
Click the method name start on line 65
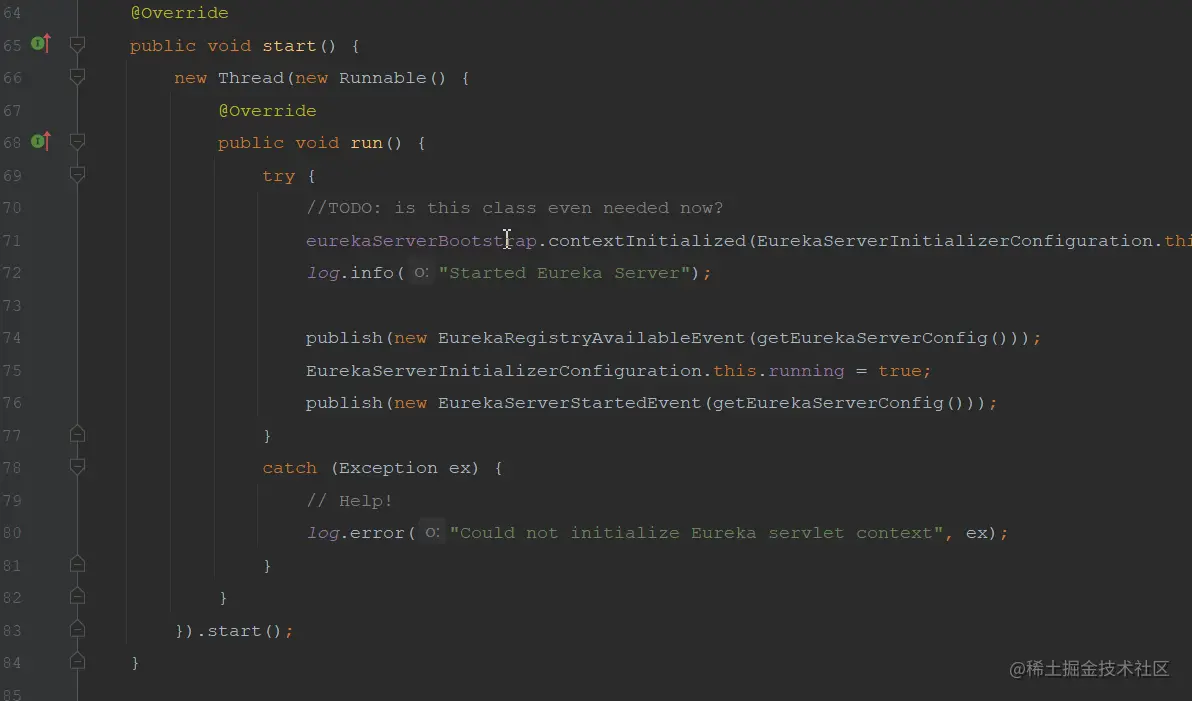tap(289, 46)
